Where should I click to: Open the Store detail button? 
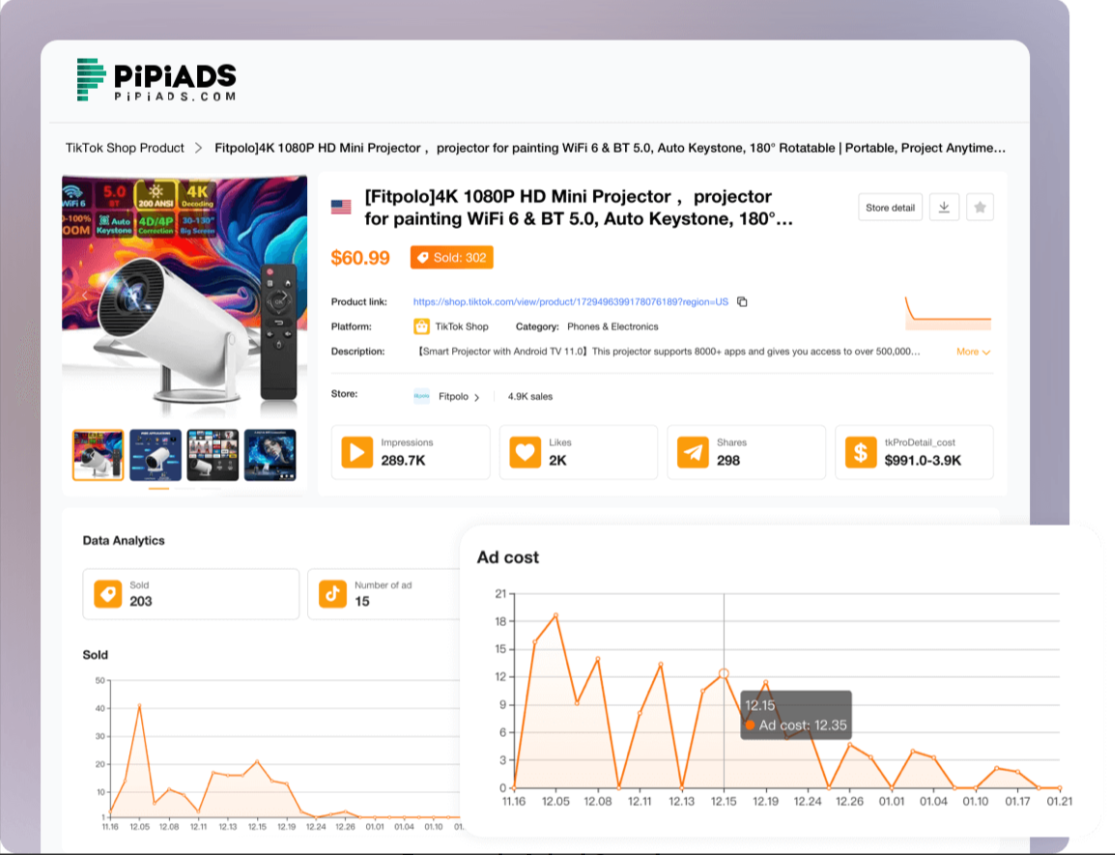click(890, 208)
